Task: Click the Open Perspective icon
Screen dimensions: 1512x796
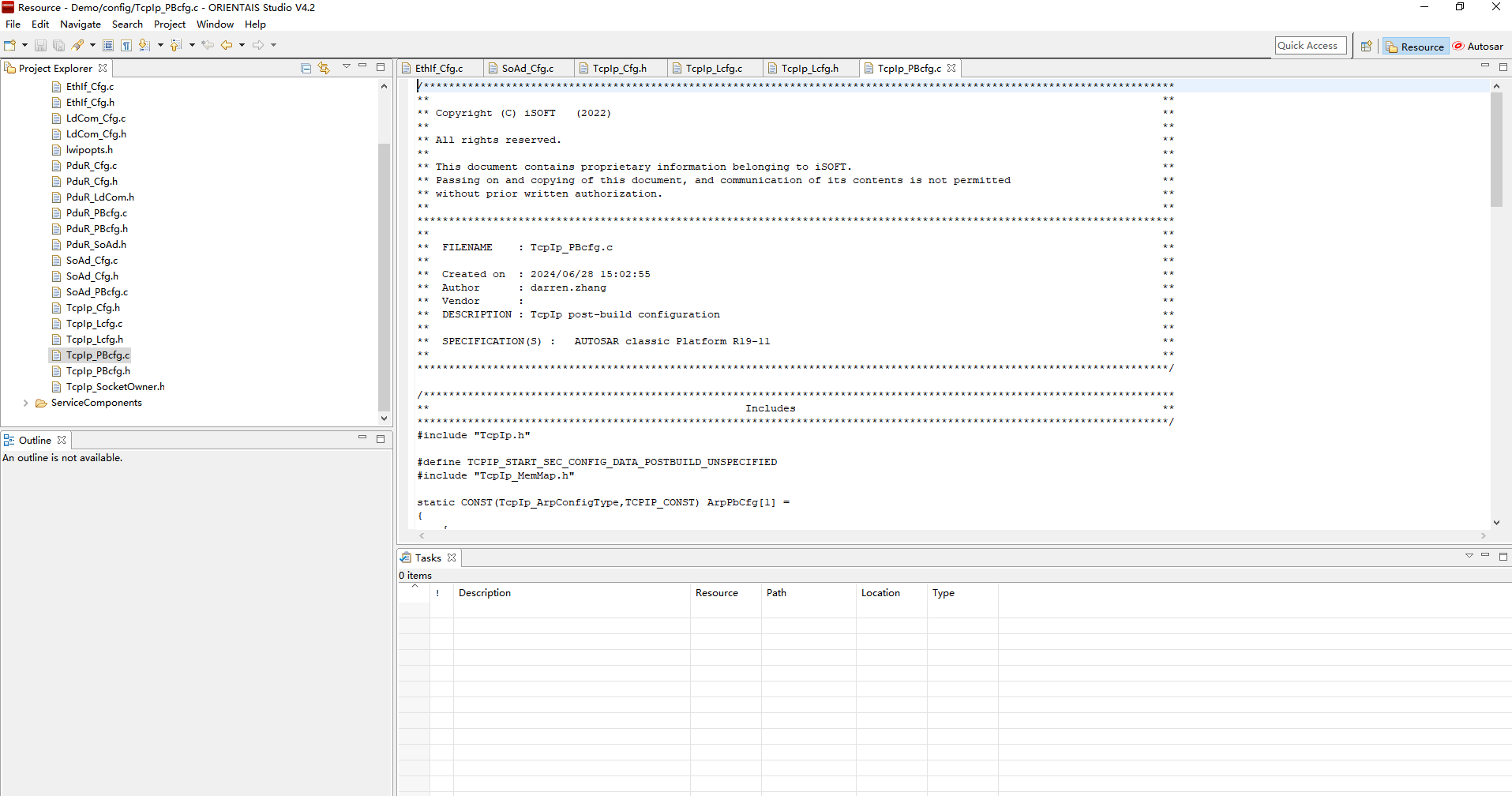Action: [x=1367, y=47]
